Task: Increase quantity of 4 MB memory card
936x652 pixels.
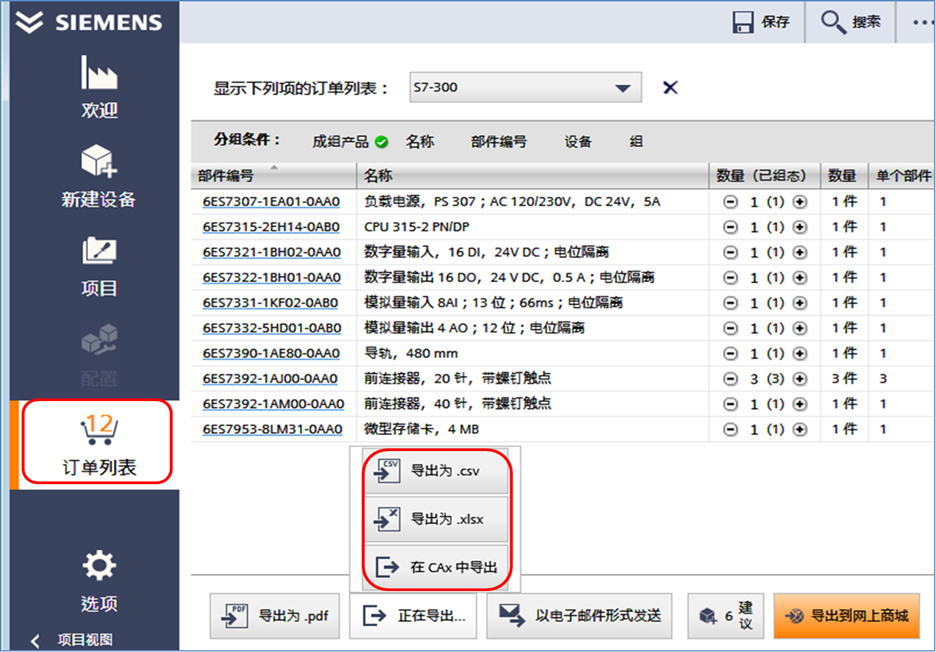Action: (799, 429)
